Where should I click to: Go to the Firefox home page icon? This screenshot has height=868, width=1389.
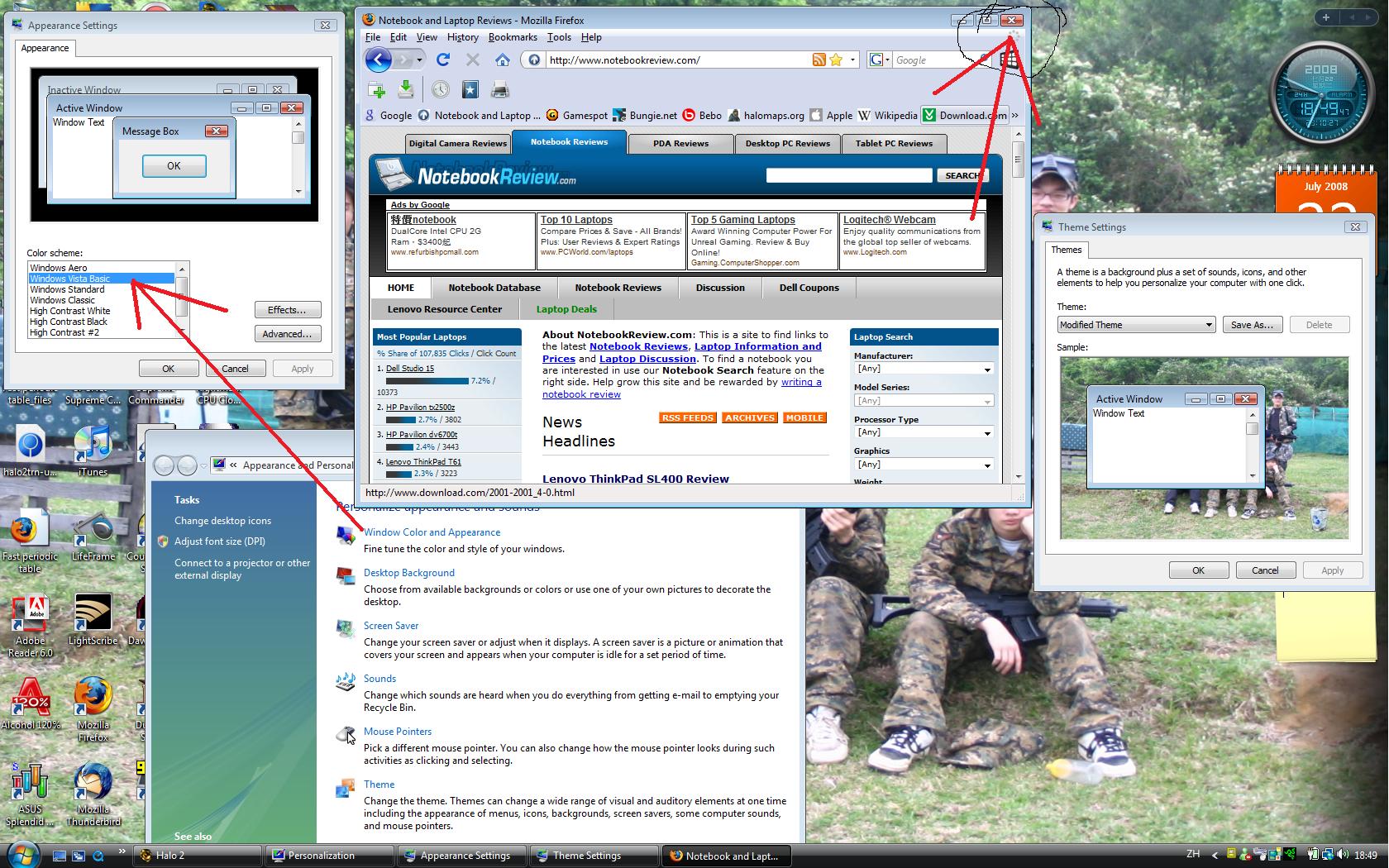pyautogui.click(x=502, y=60)
